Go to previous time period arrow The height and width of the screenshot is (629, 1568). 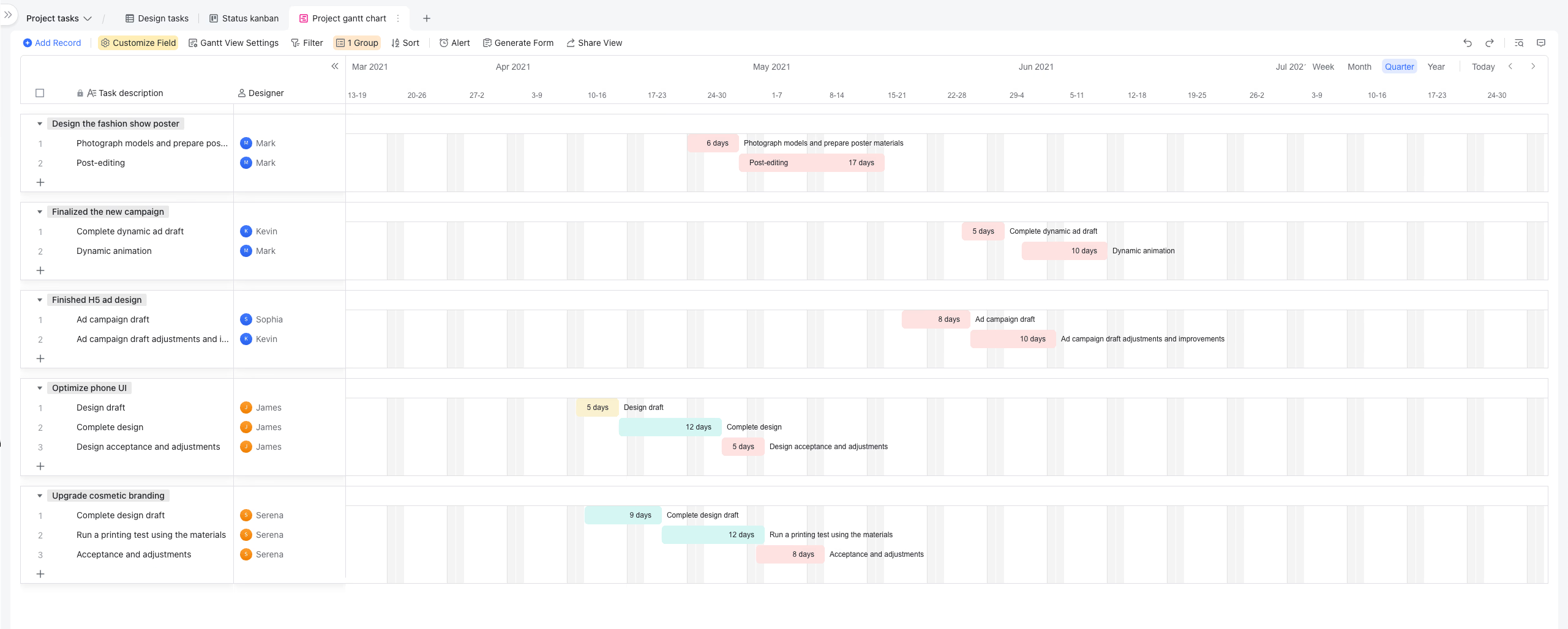1510,66
